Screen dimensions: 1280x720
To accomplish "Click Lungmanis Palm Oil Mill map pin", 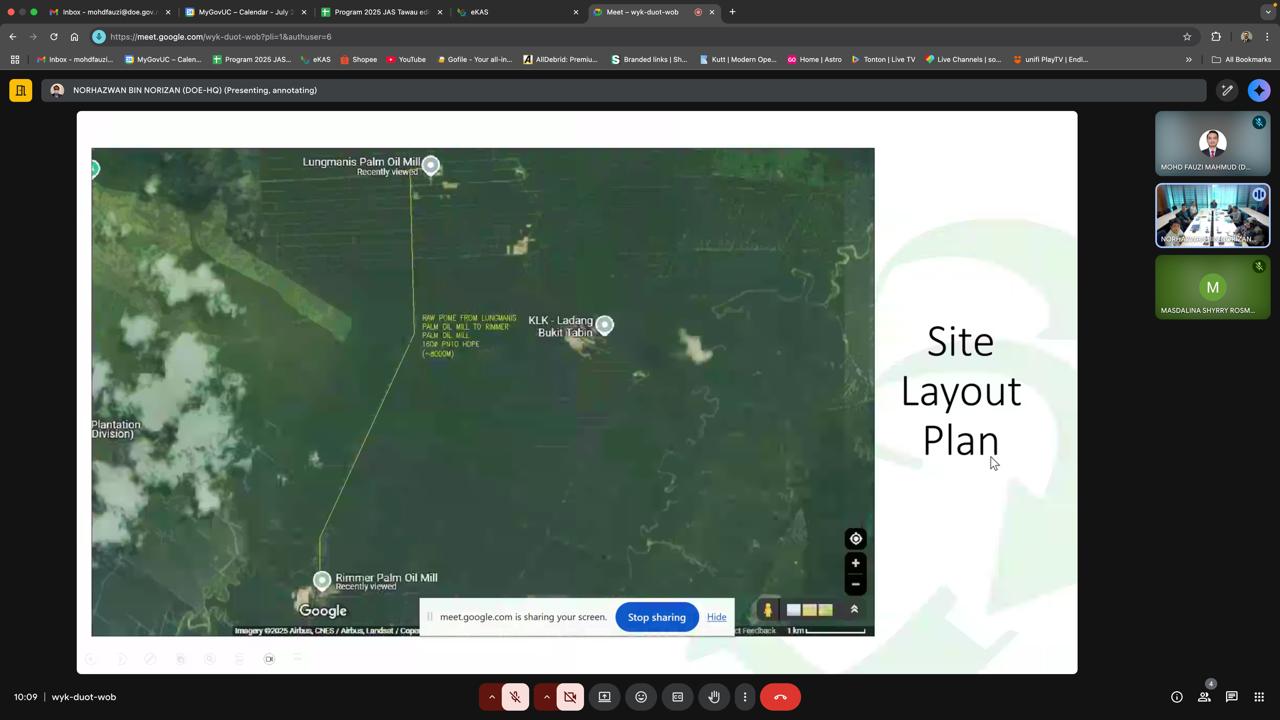I will click(x=430, y=165).
